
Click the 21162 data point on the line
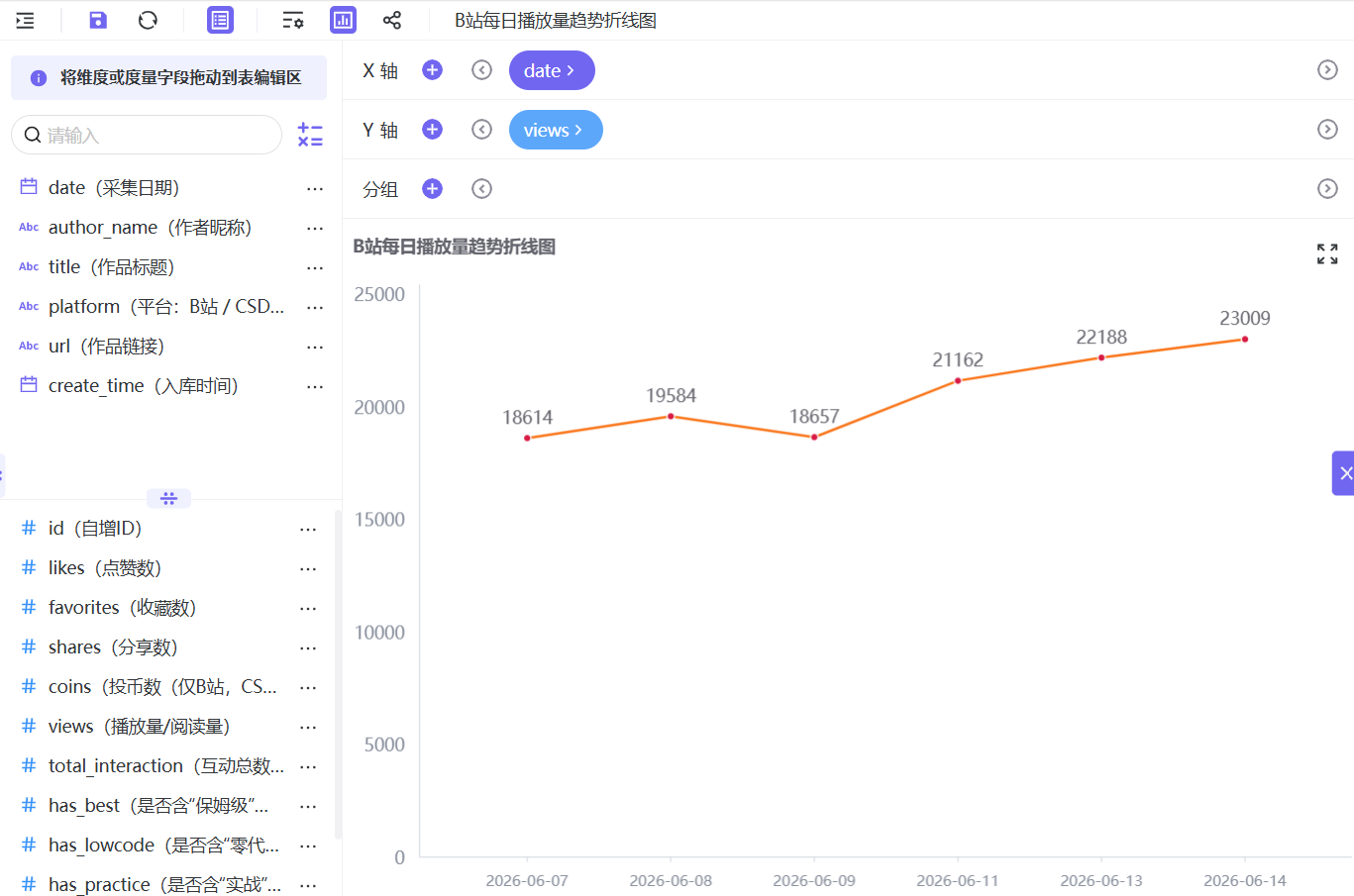coord(958,381)
